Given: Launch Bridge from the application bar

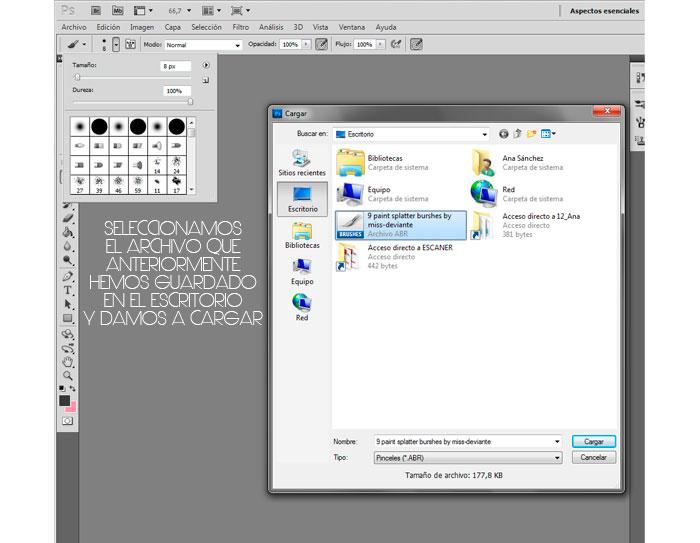Looking at the screenshot, I should pos(98,10).
